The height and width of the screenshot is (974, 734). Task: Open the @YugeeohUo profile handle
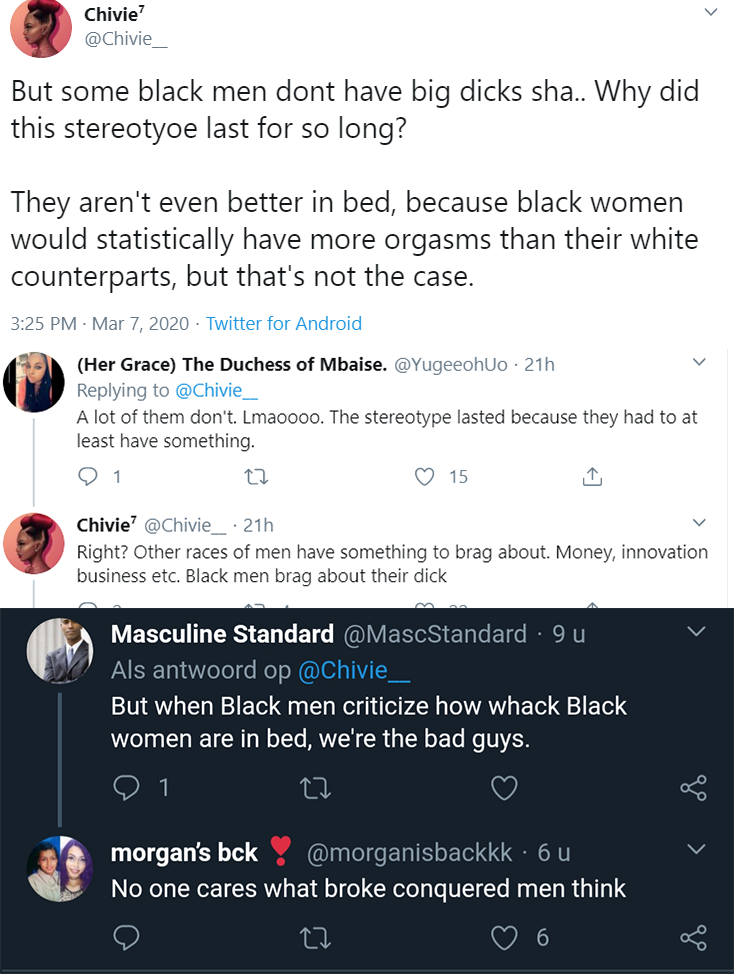451,364
